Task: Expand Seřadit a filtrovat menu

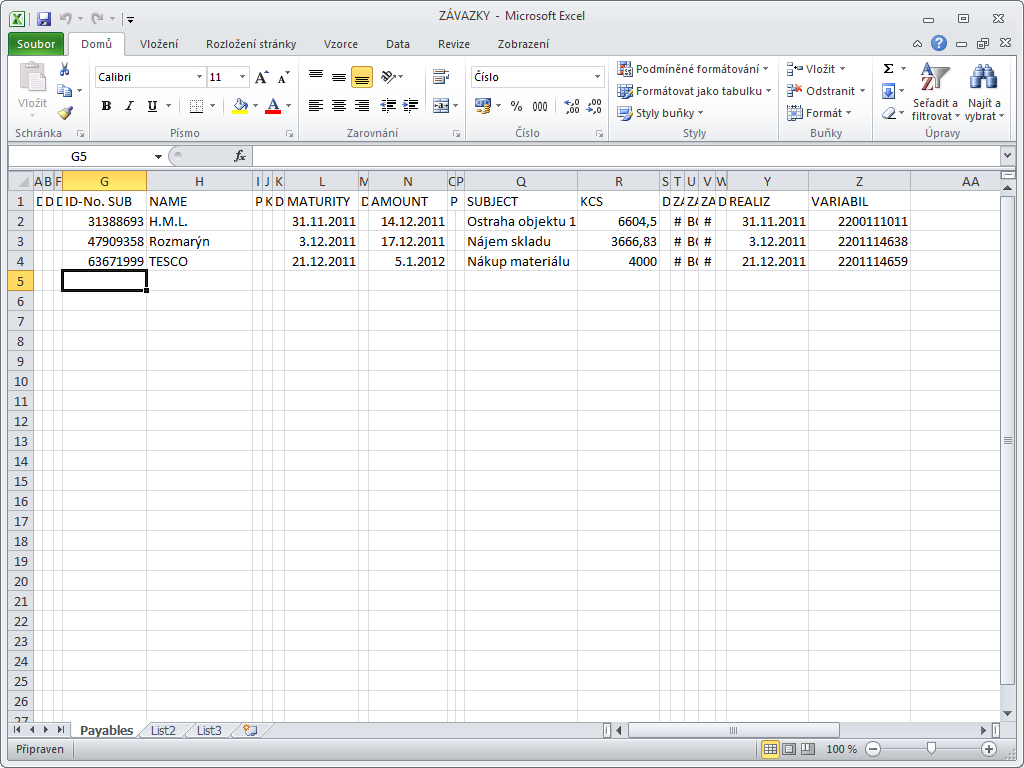Action: click(935, 91)
